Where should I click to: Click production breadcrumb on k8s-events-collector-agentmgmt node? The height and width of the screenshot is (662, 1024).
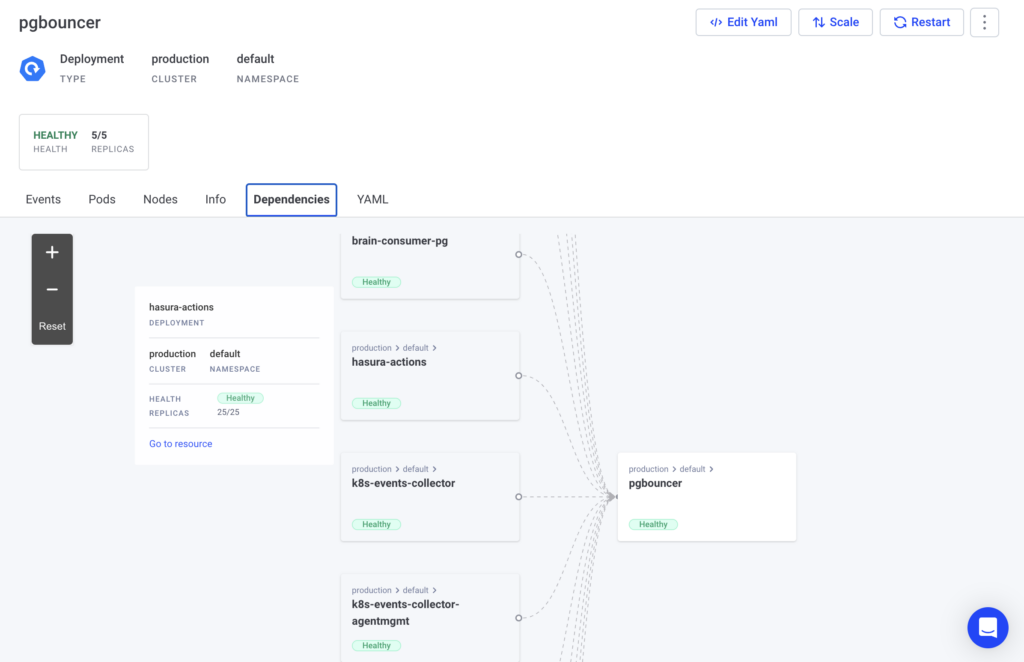click(372, 590)
